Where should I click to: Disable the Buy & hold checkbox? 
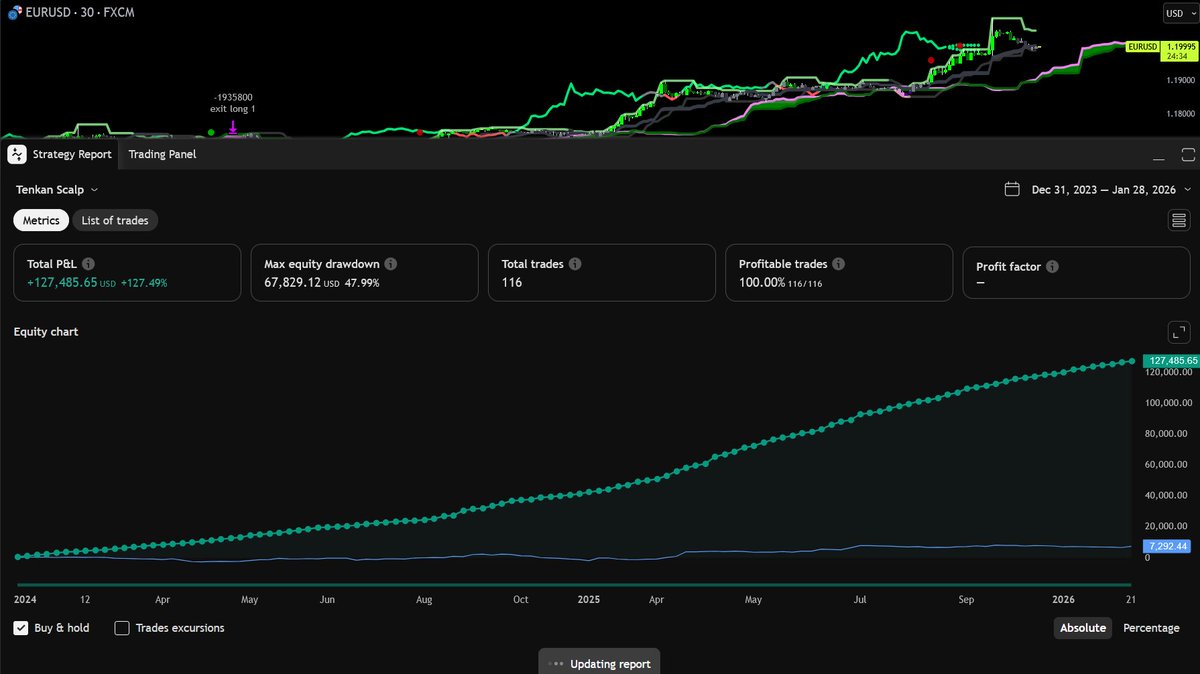[x=20, y=628]
